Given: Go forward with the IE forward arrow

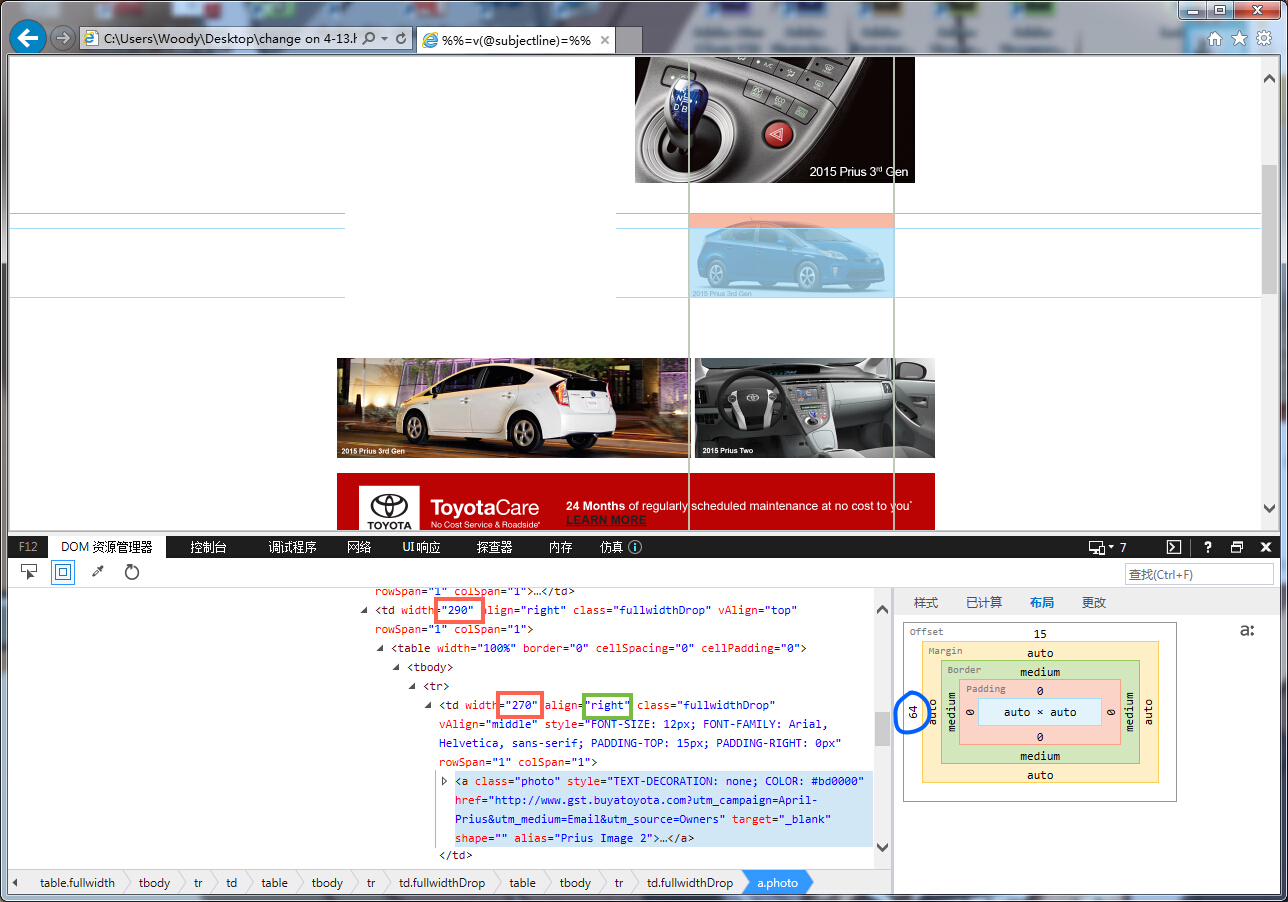Looking at the screenshot, I should click(x=63, y=38).
